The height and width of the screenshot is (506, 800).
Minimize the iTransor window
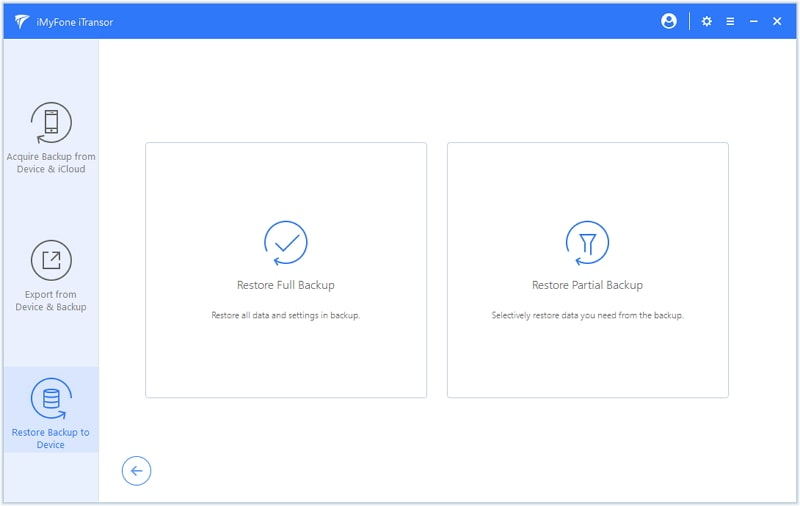[x=754, y=21]
